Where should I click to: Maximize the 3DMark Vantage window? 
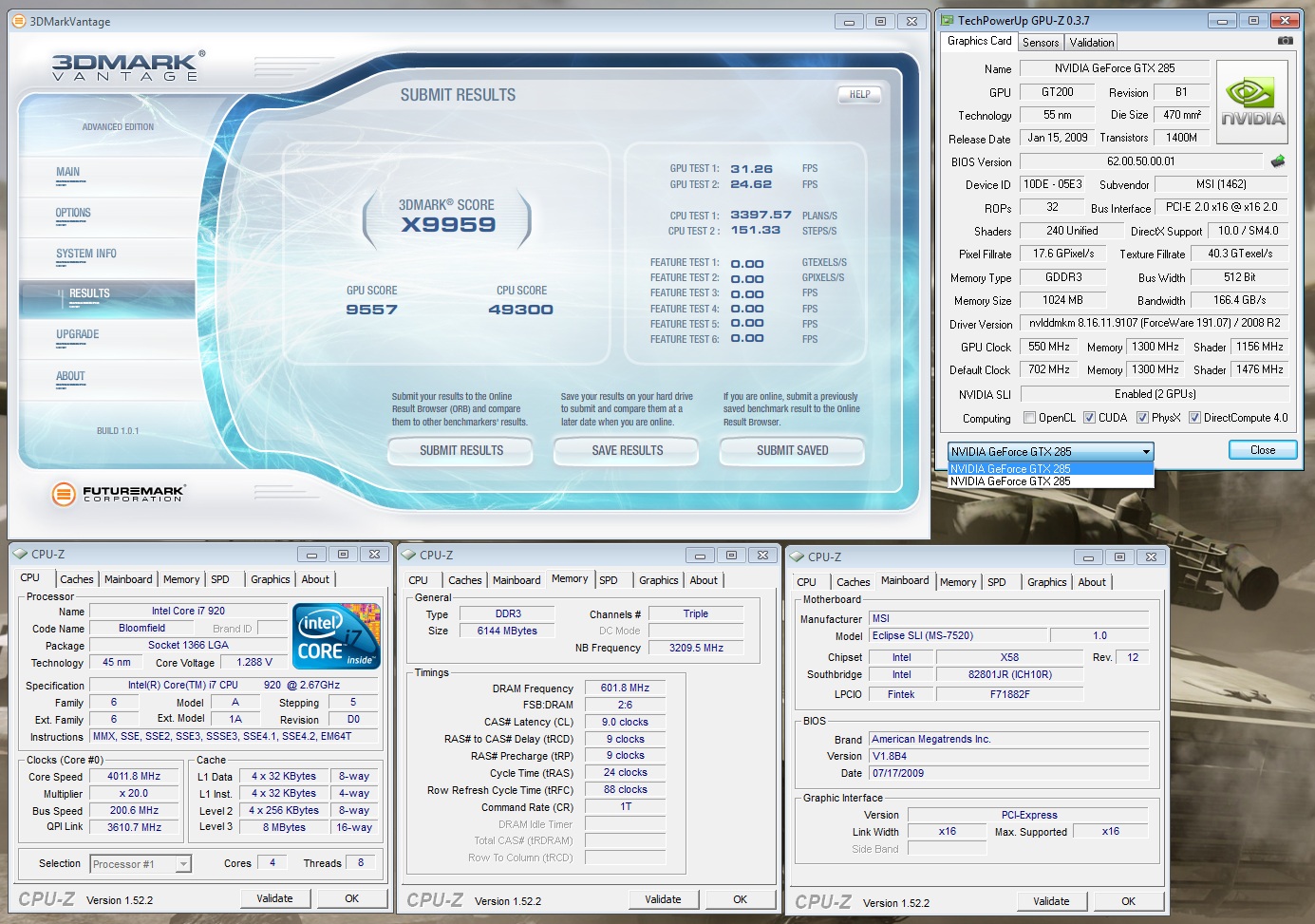(x=880, y=21)
